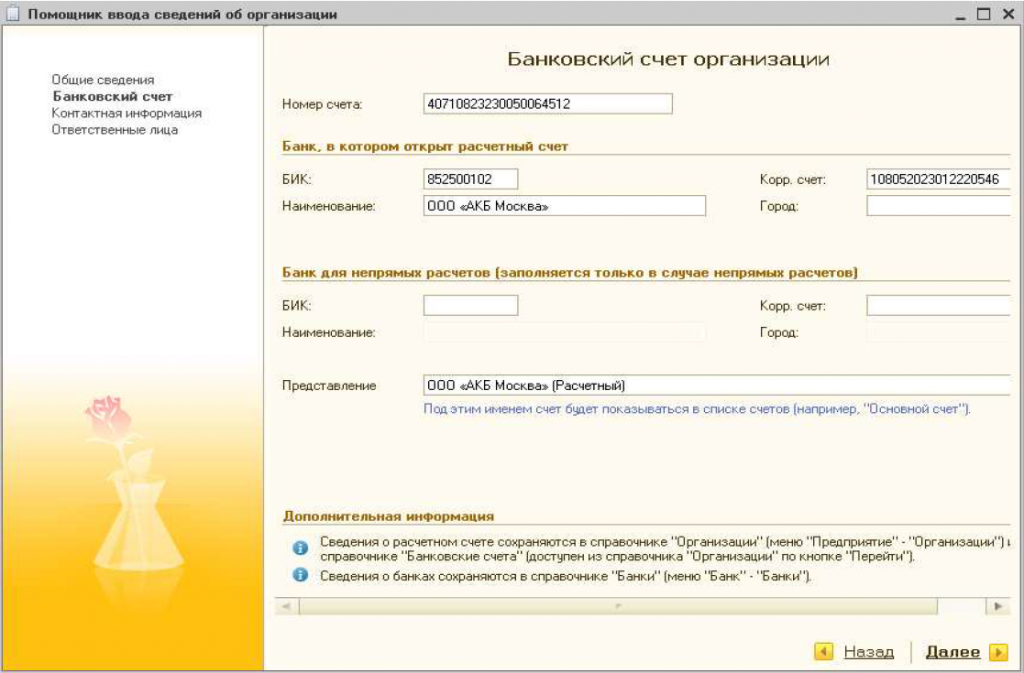Click the rose in vase picture
Viewport: 1024px width, 673px height.
pyautogui.click(x=130, y=480)
